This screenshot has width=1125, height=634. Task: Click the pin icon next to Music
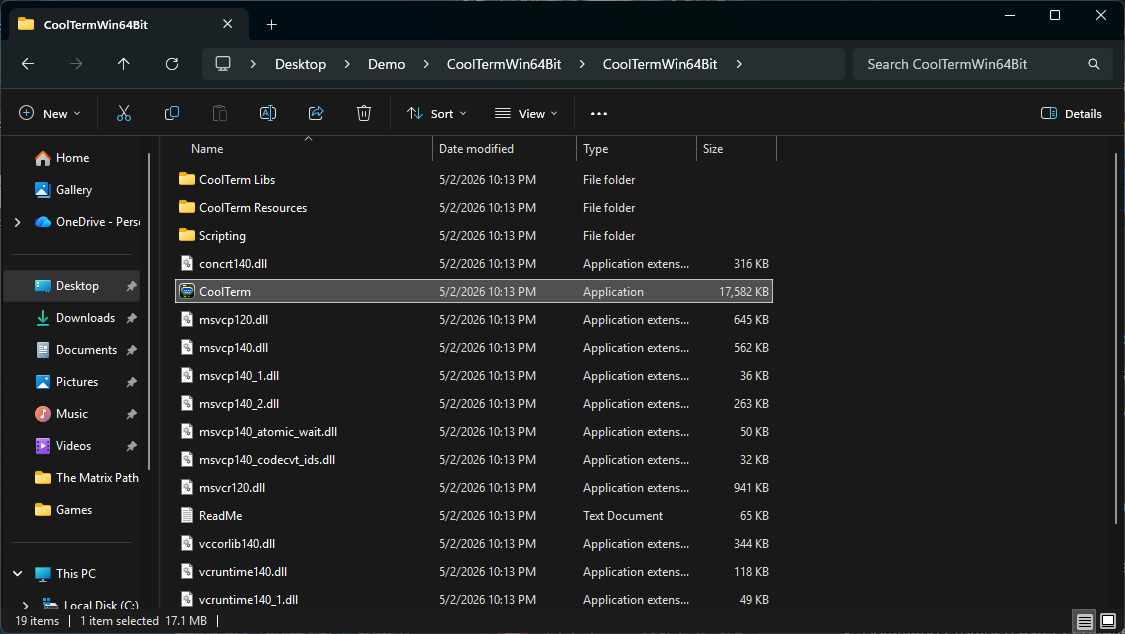point(131,414)
